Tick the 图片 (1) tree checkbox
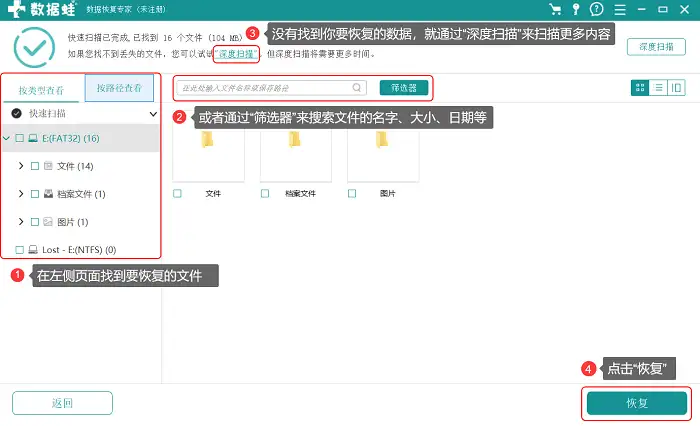 [x=35, y=222]
